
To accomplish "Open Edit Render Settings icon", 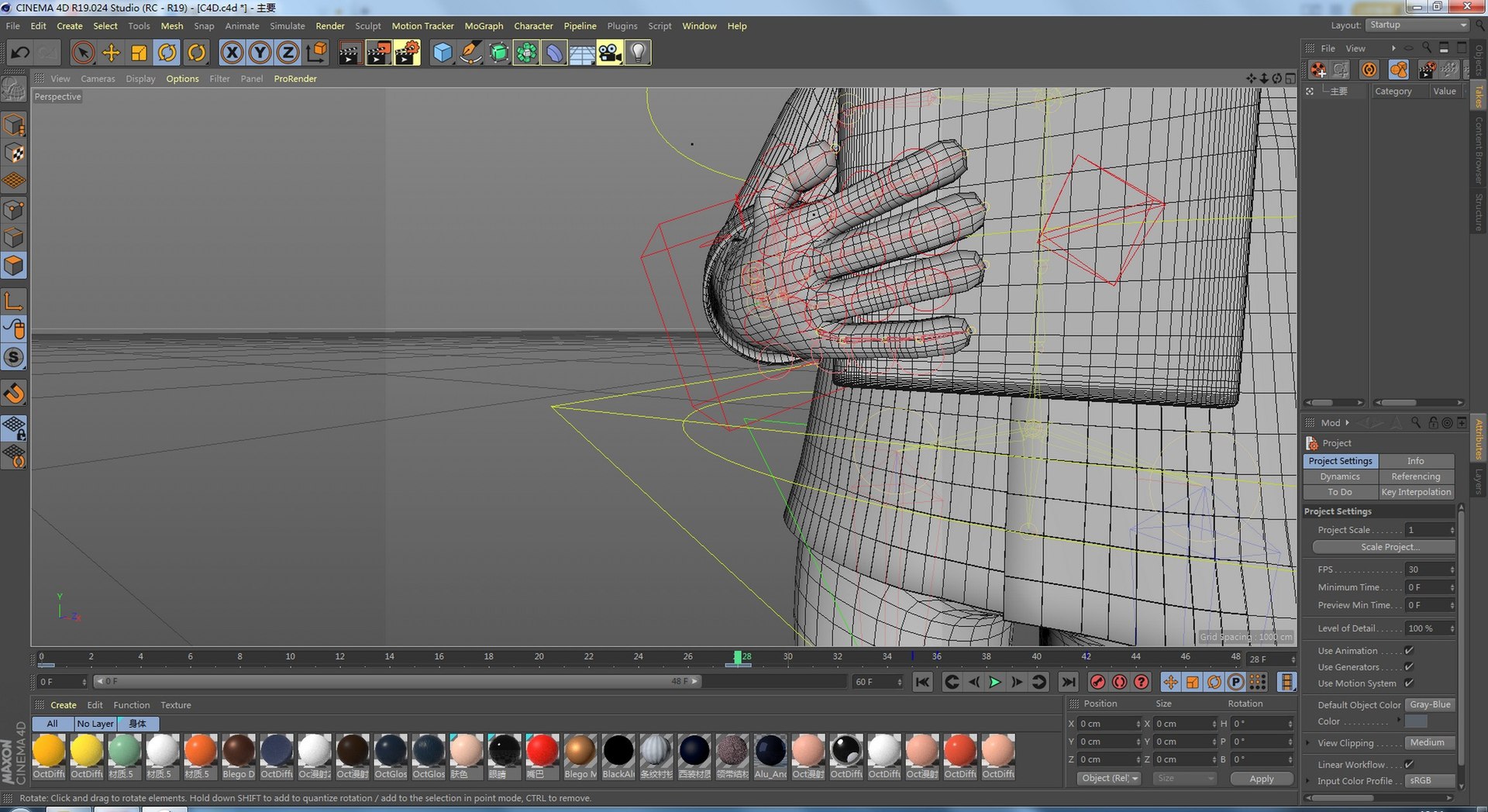I will point(407,53).
